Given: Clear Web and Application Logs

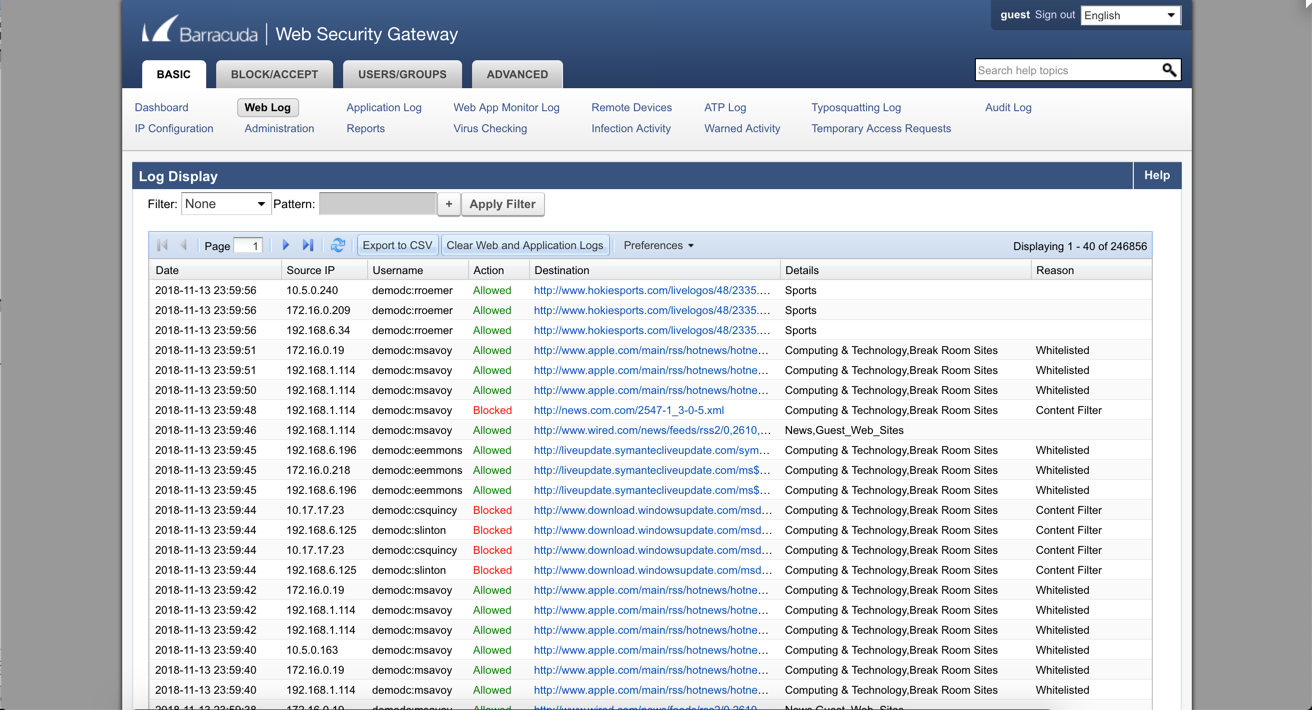Looking at the screenshot, I should (525, 245).
